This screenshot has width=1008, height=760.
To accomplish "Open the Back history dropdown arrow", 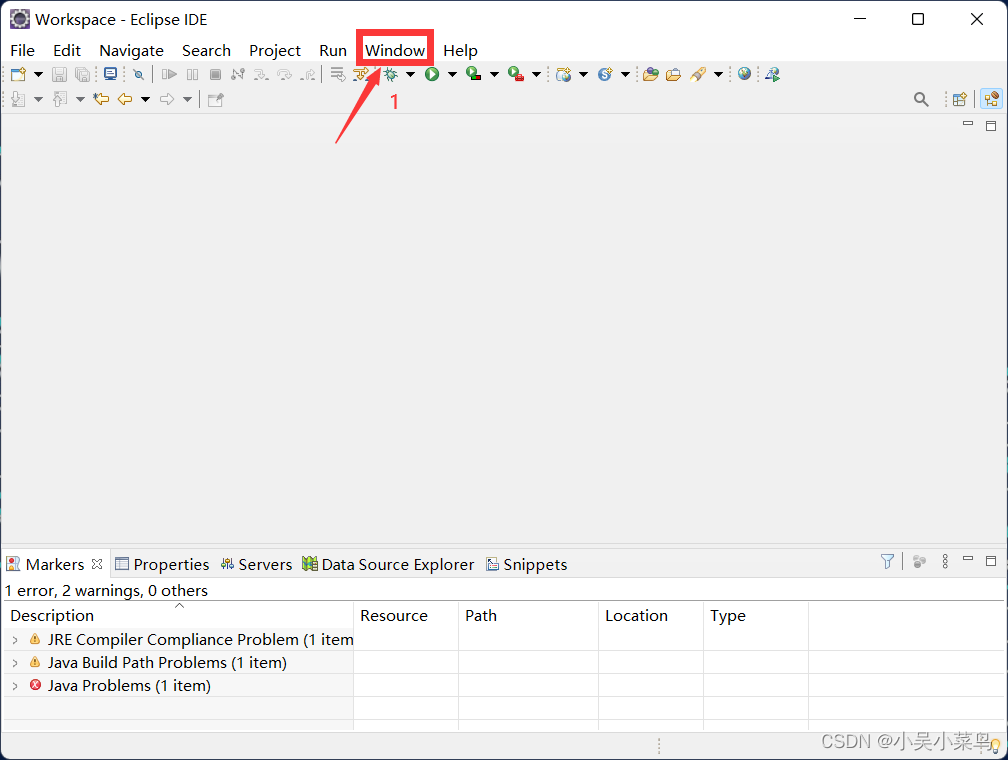I will [x=145, y=99].
